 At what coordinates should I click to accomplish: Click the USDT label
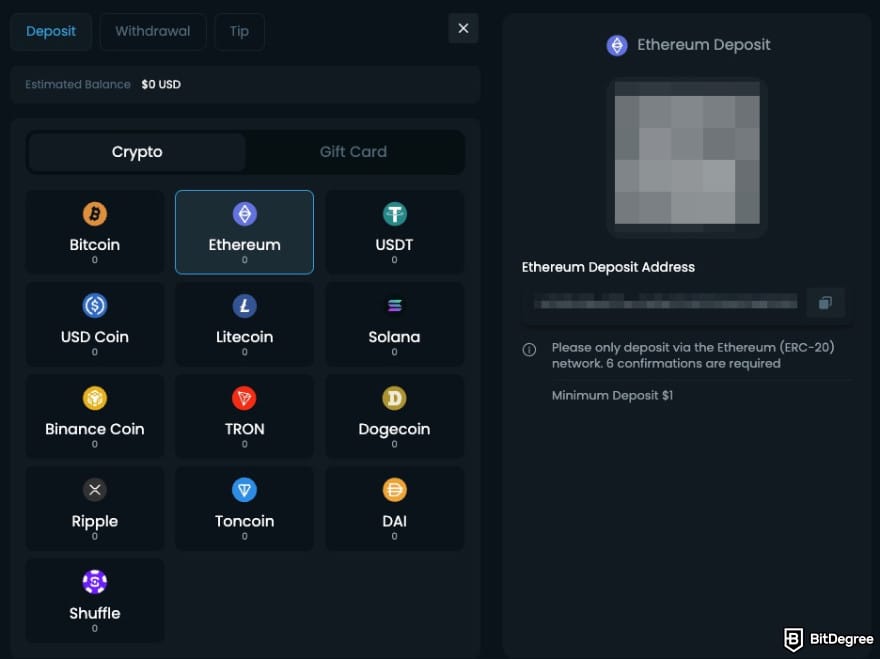(395, 245)
